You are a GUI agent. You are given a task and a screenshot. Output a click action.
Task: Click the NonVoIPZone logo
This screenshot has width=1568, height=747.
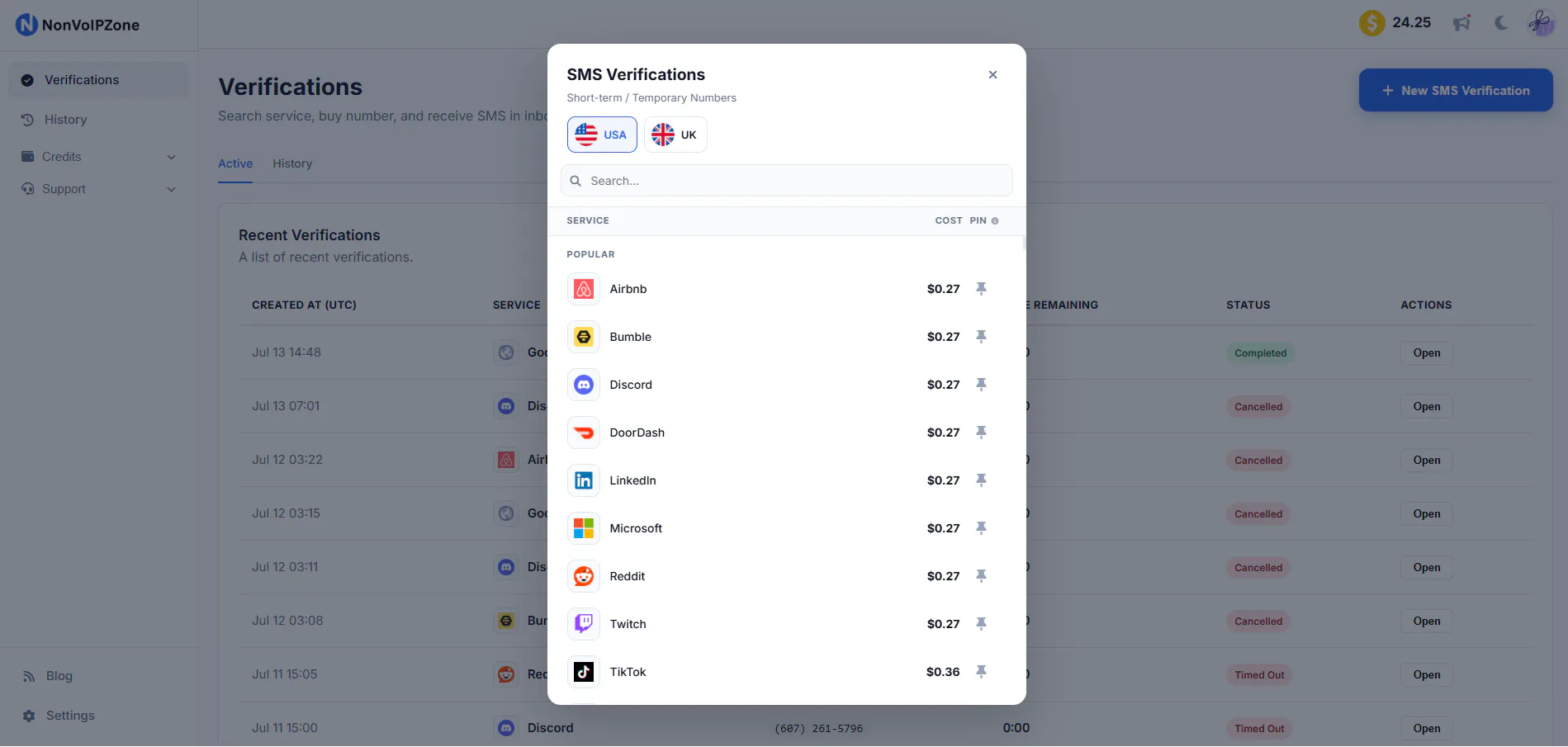pyautogui.click(x=78, y=25)
